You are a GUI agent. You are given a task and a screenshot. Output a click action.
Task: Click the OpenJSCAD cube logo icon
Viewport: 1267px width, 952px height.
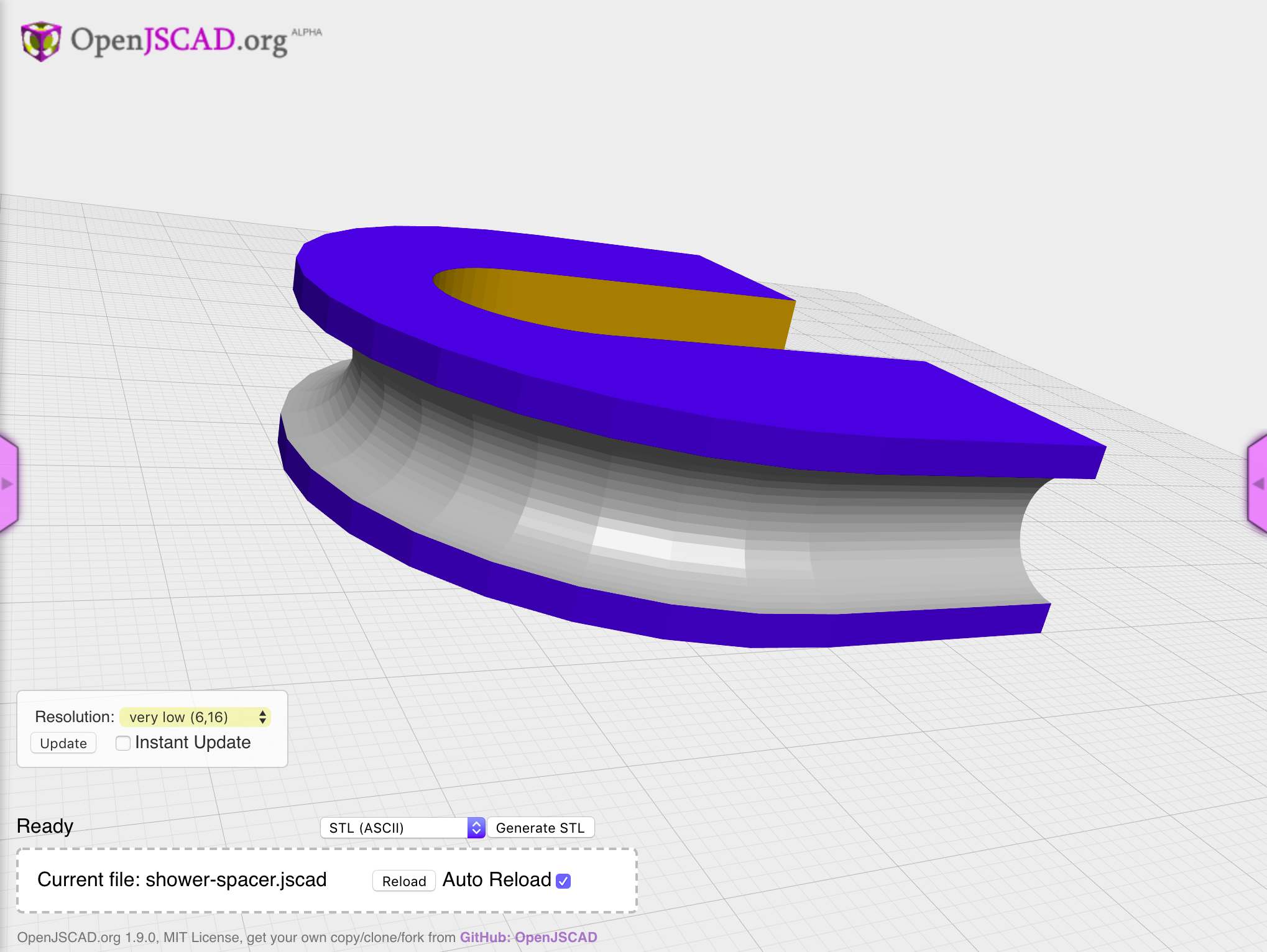(40, 39)
